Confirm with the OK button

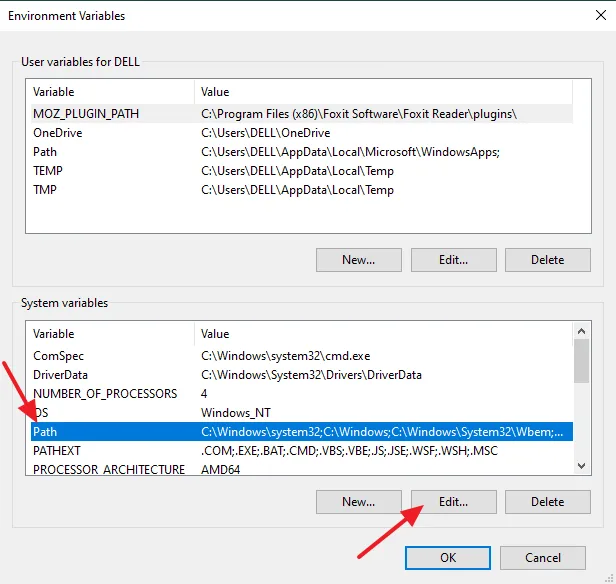pos(448,558)
